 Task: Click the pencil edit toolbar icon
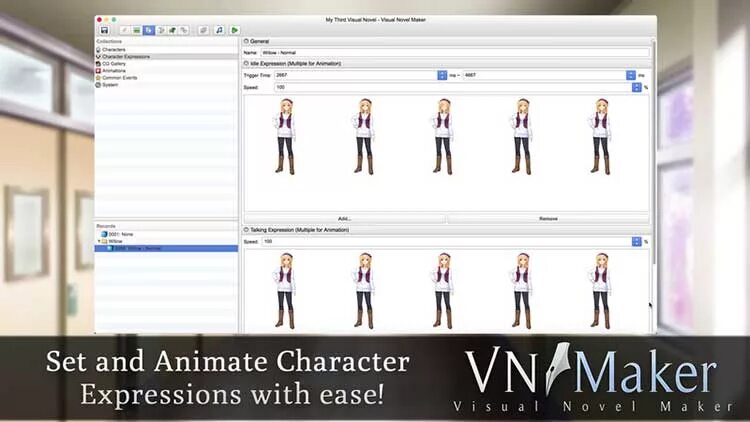click(124, 30)
